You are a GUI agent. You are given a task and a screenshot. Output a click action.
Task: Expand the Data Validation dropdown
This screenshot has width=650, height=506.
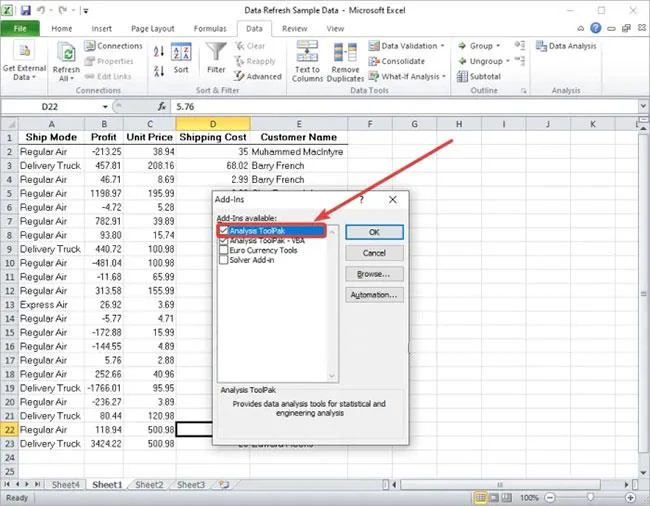tap(443, 46)
